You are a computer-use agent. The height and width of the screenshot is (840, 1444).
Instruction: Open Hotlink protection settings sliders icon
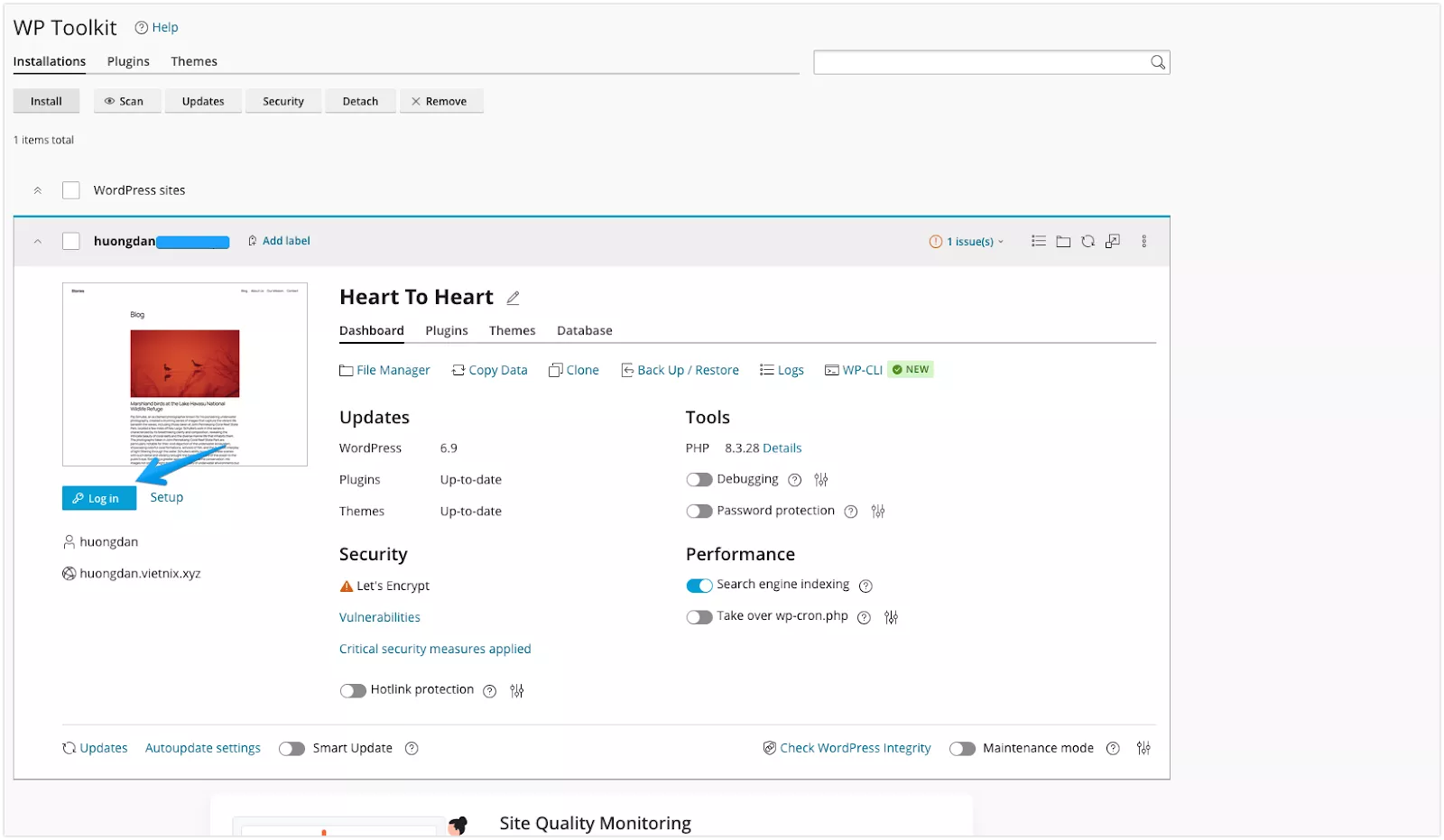(516, 691)
